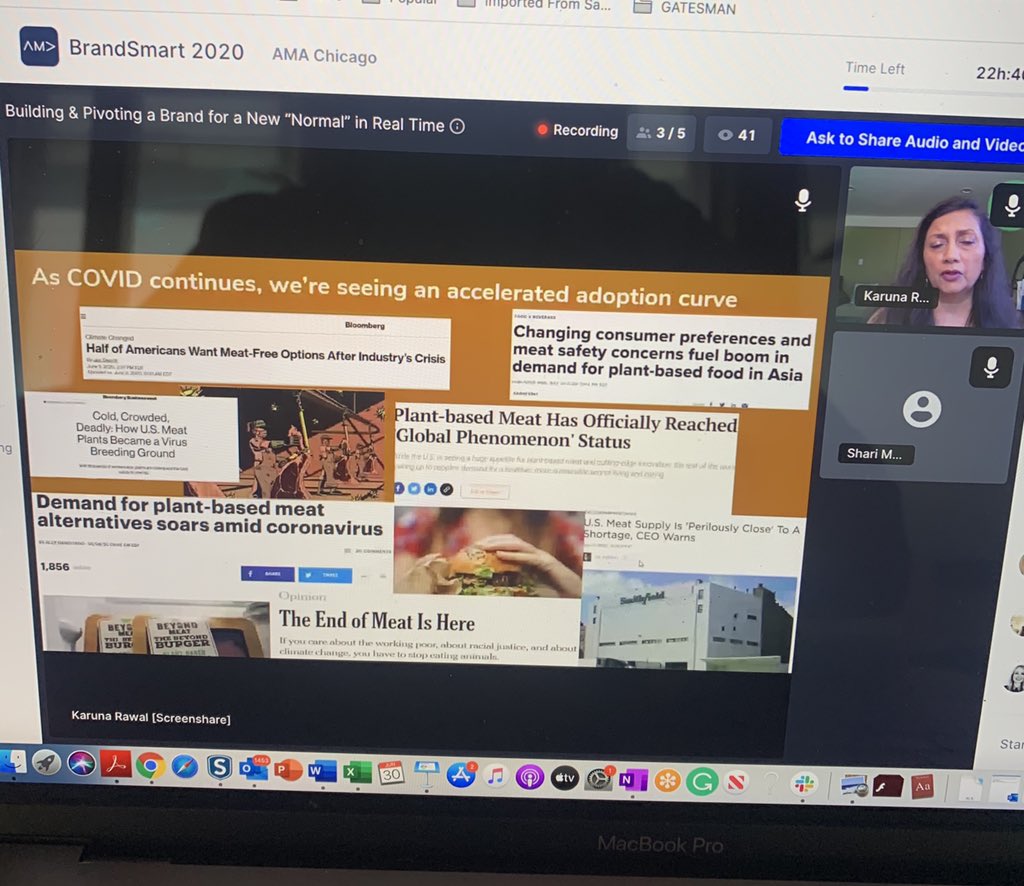Open Grammarly green G icon in the Dock
Viewport: 1024px width, 886px height.
point(702,782)
